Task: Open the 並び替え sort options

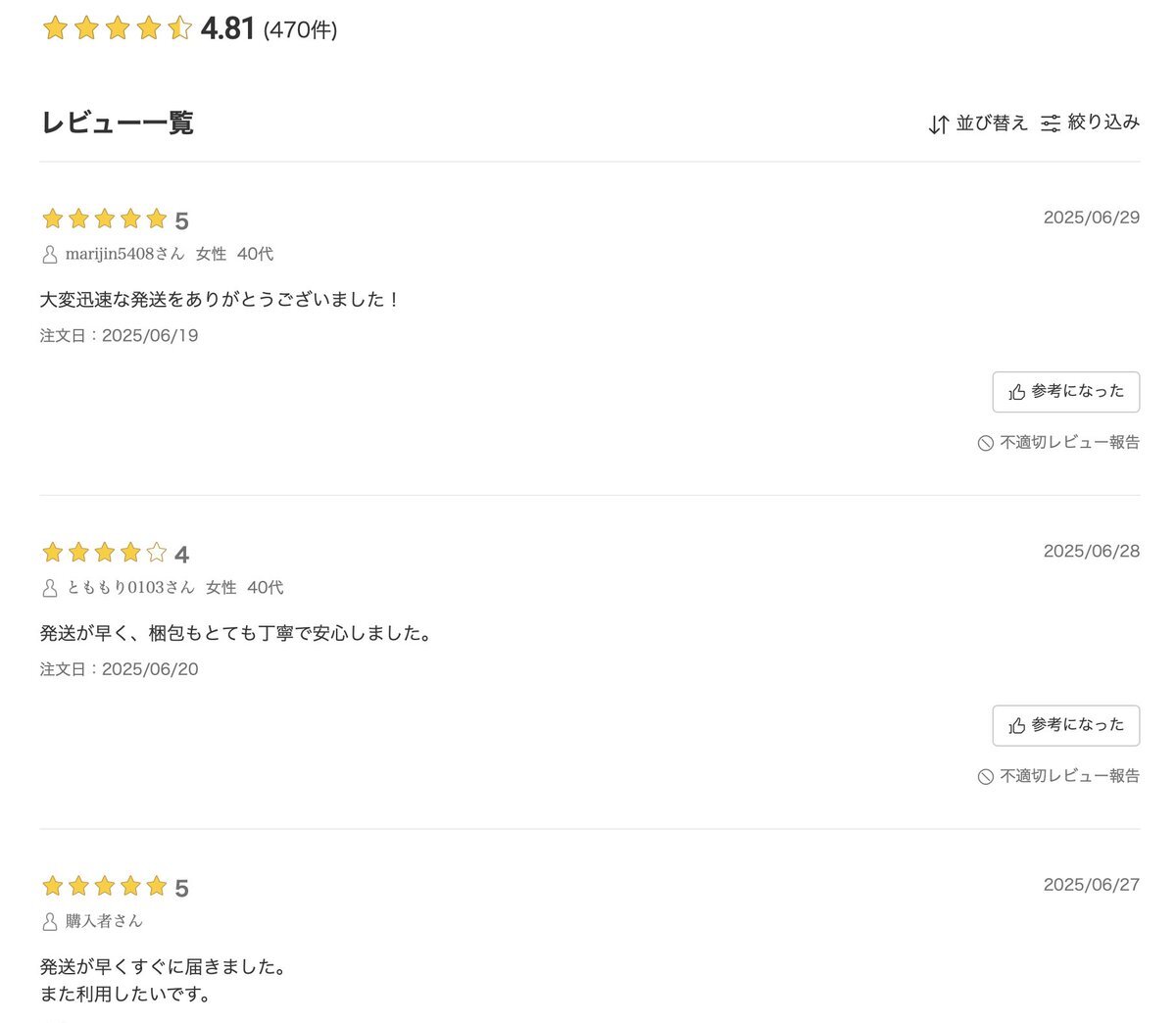Action: pyautogui.click(x=978, y=123)
